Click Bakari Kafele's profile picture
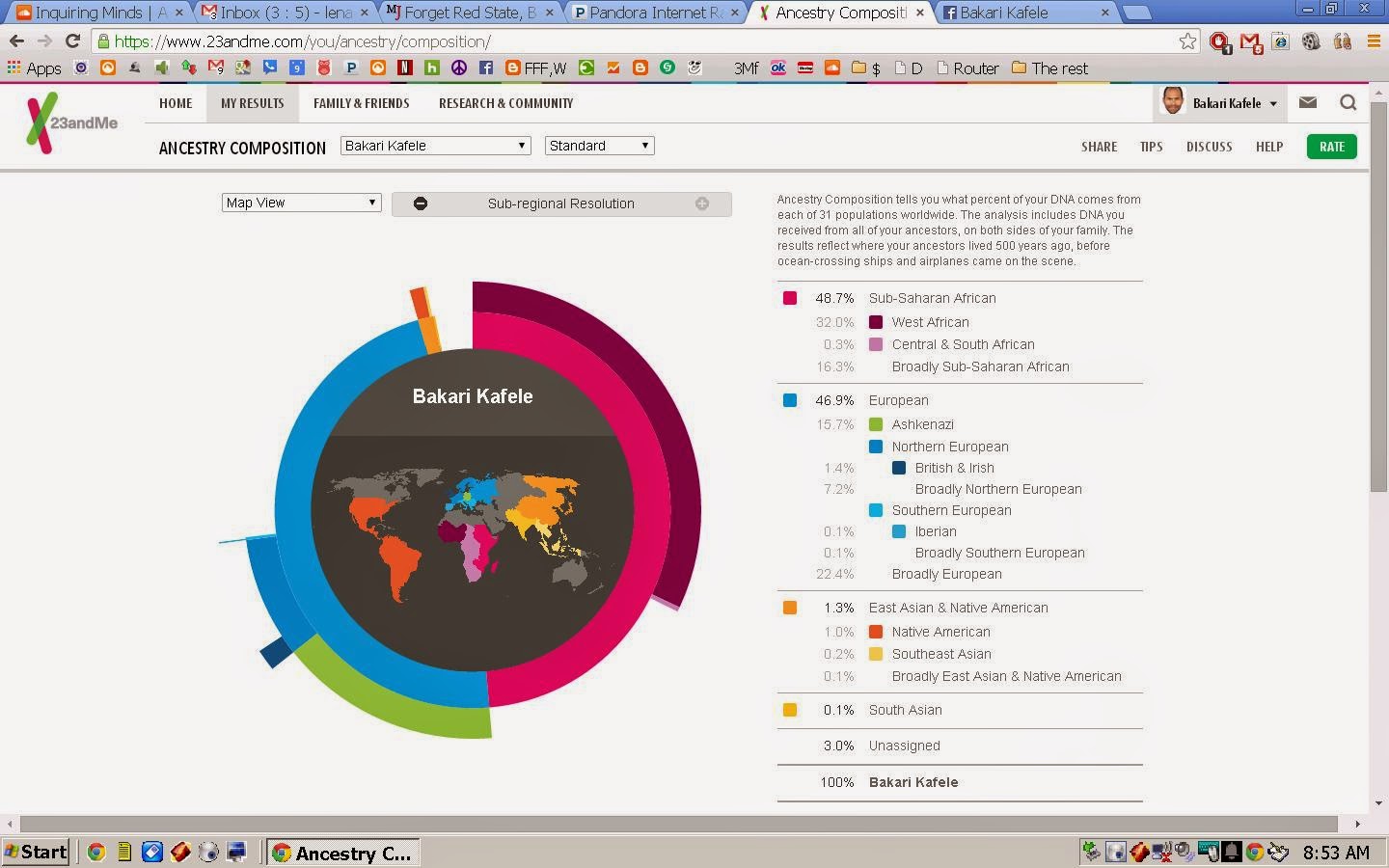The height and width of the screenshot is (868, 1389). tap(1173, 101)
